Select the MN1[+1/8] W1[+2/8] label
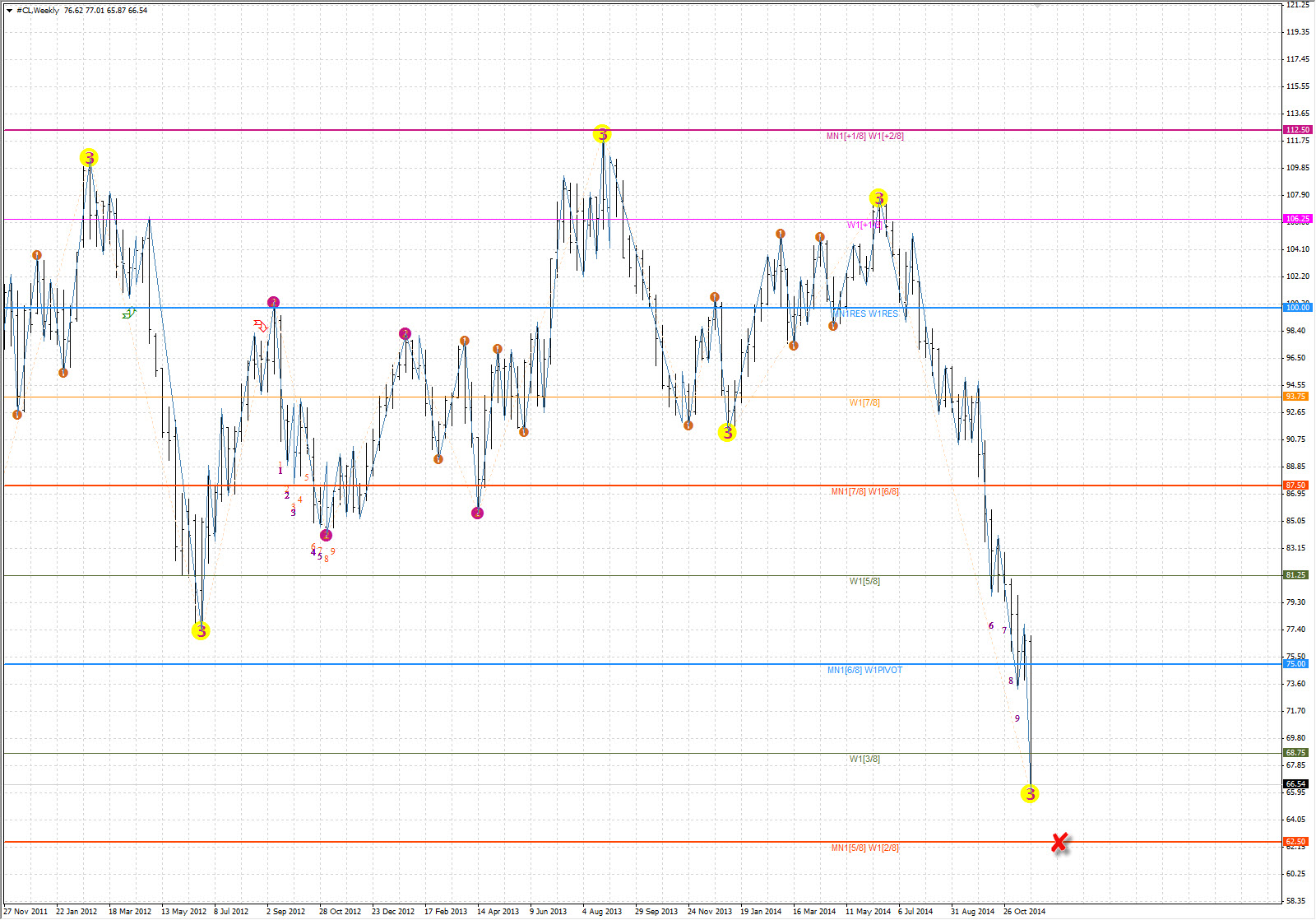 (864, 137)
